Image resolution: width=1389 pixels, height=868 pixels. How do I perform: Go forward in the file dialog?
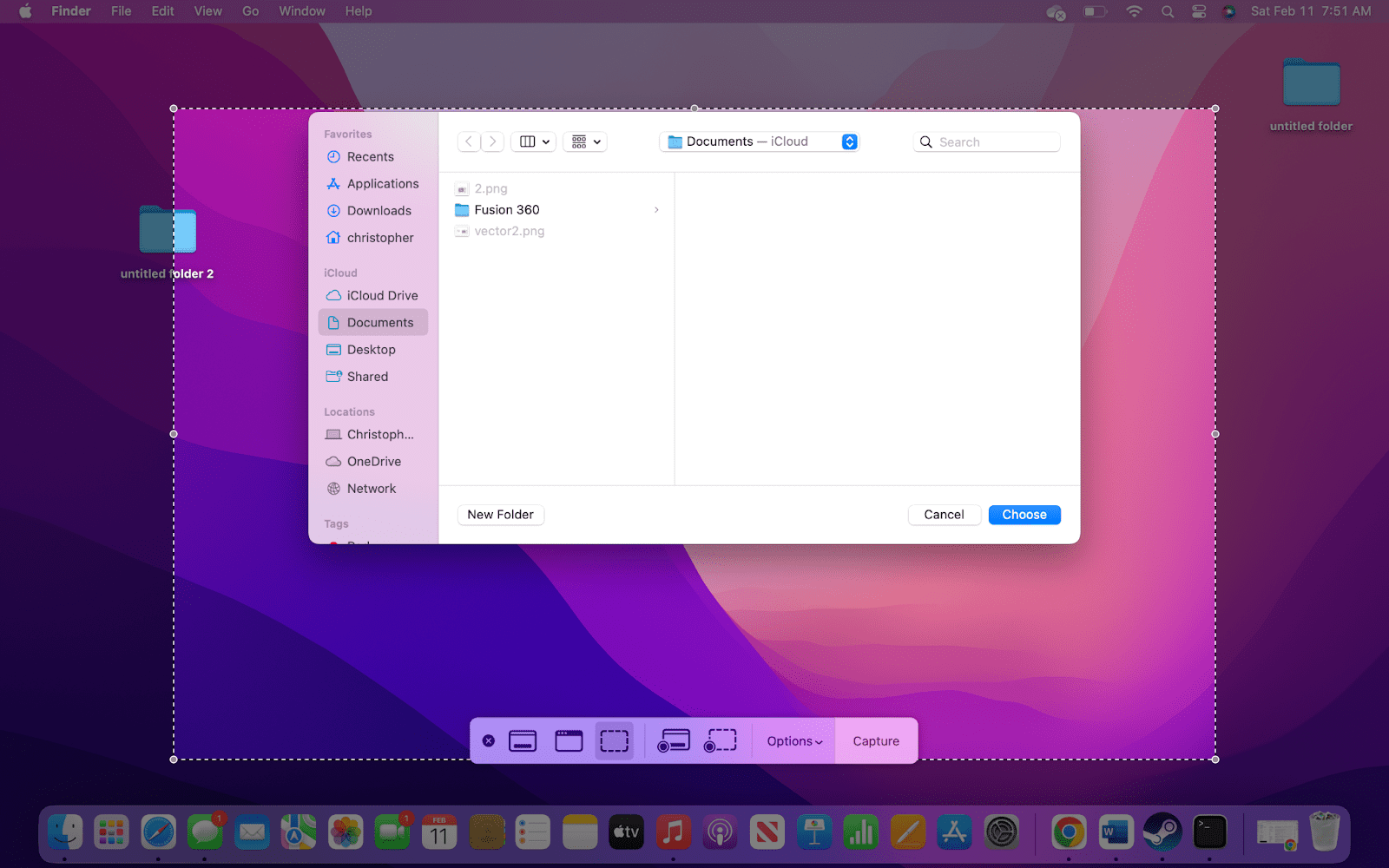pyautogui.click(x=492, y=141)
